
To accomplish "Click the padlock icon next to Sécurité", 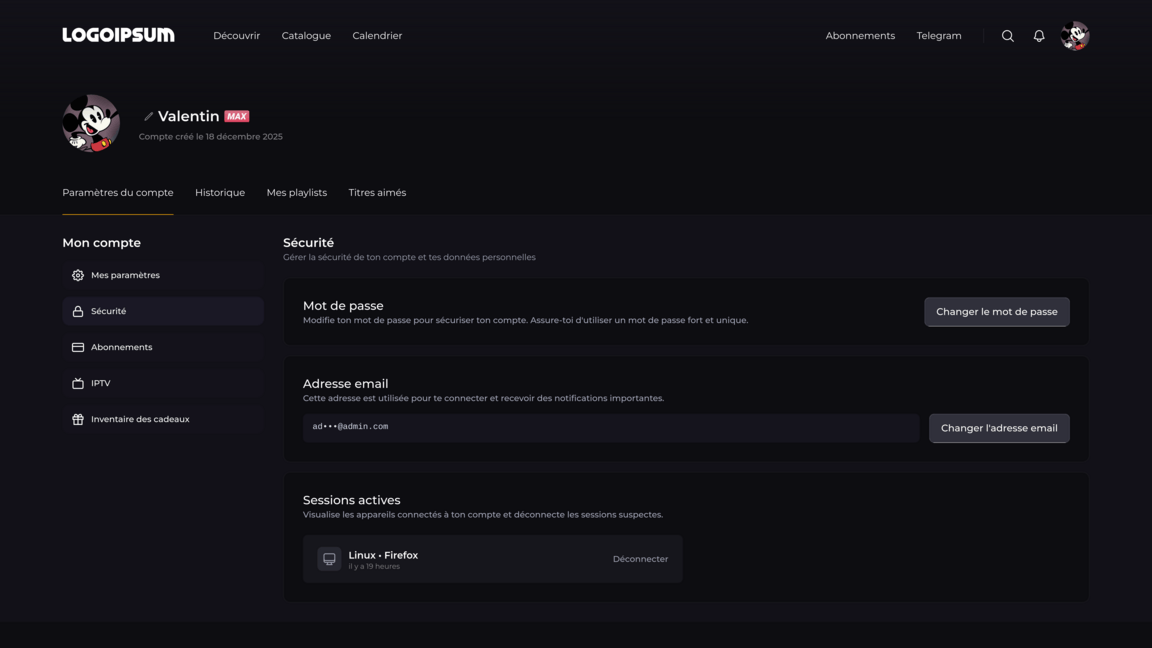I will [x=77, y=311].
